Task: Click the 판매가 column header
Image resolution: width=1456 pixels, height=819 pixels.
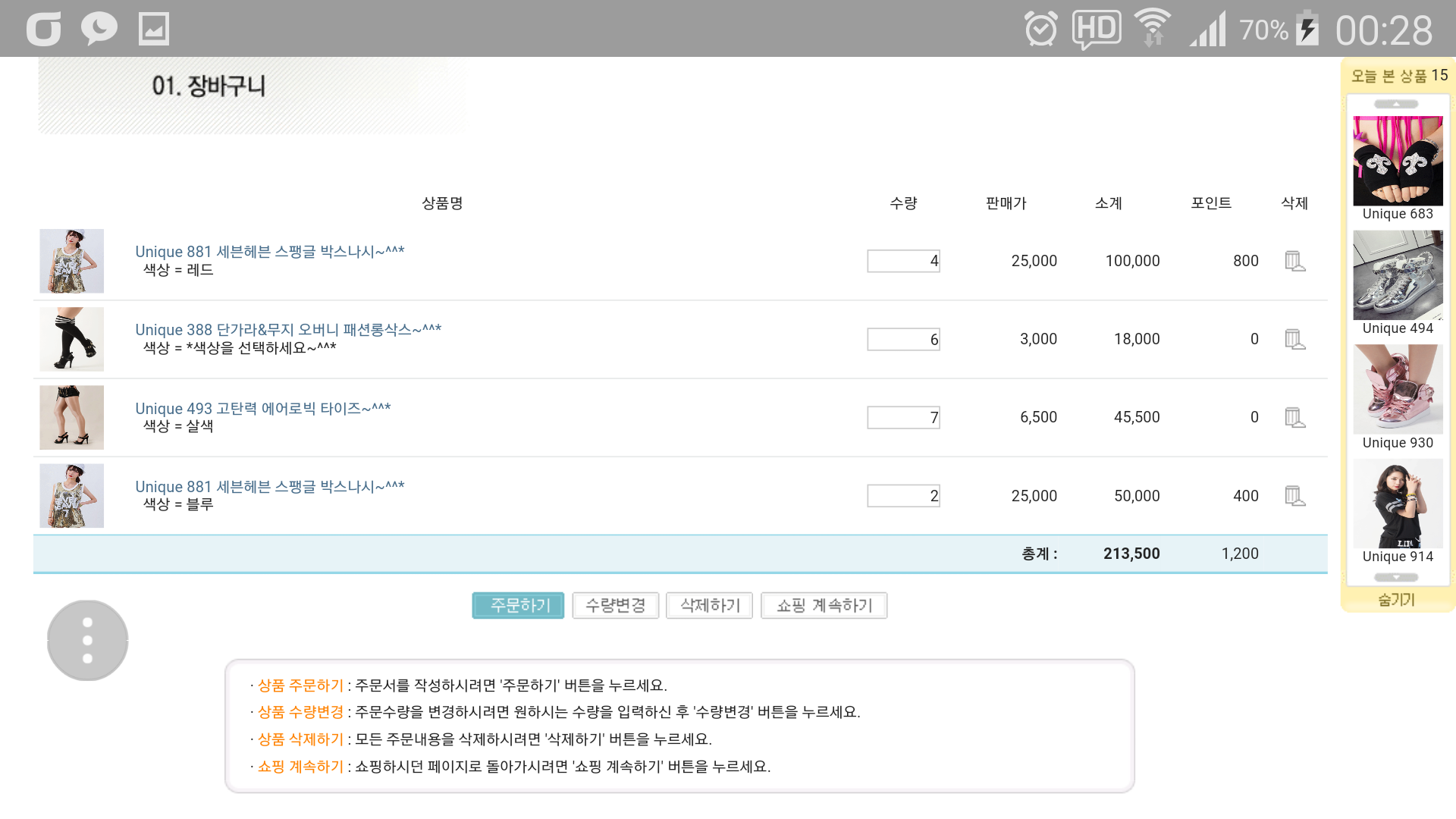Action: click(1006, 203)
